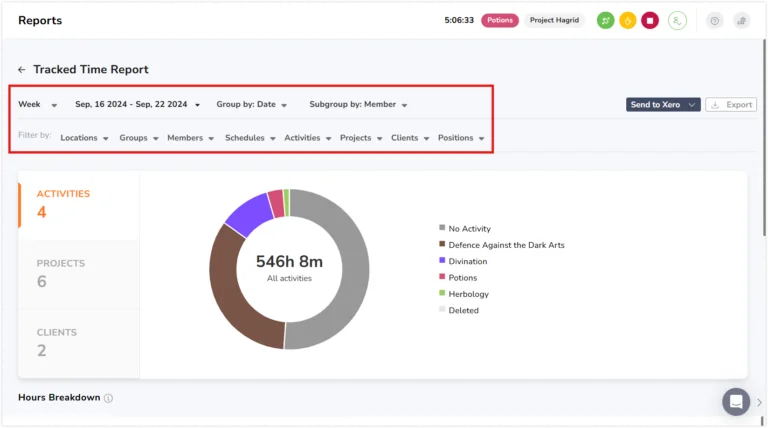Viewport: 768px width, 428px height.
Task: Click the green switch activity button
Action: click(605, 21)
